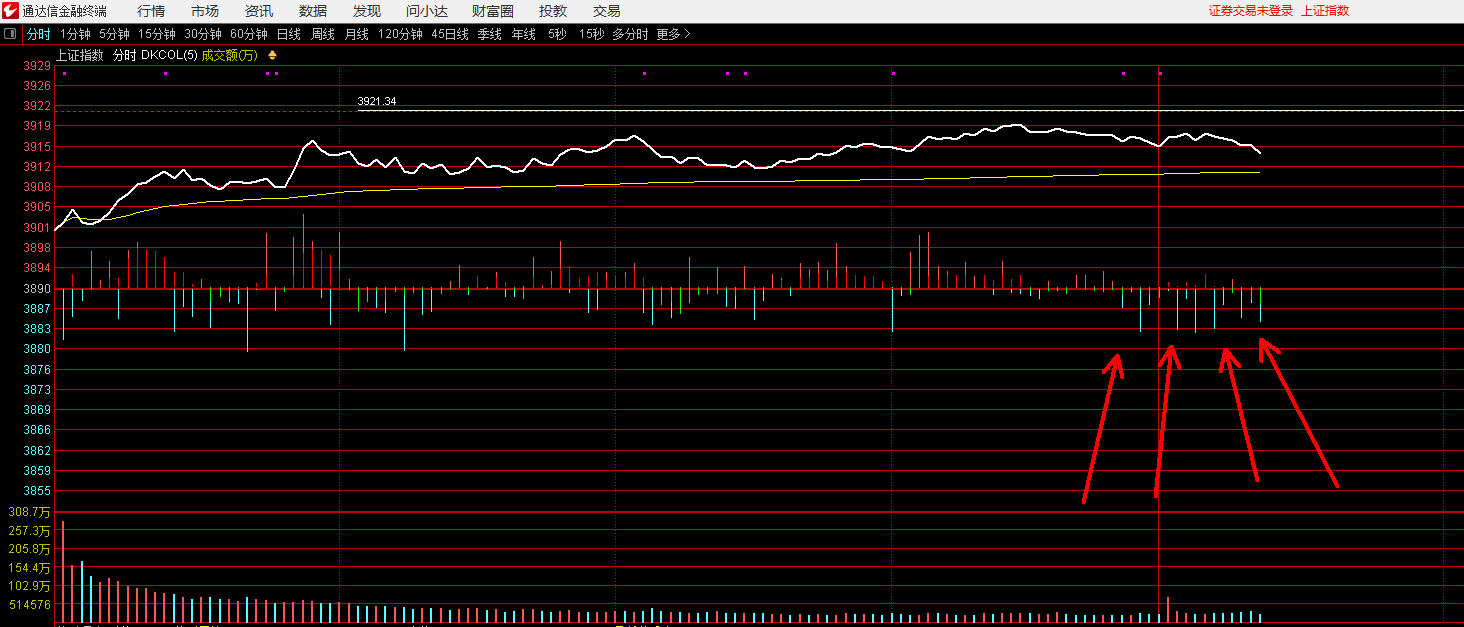Open the 数据 menu
The width and height of the screenshot is (1464, 627).
[313, 11]
